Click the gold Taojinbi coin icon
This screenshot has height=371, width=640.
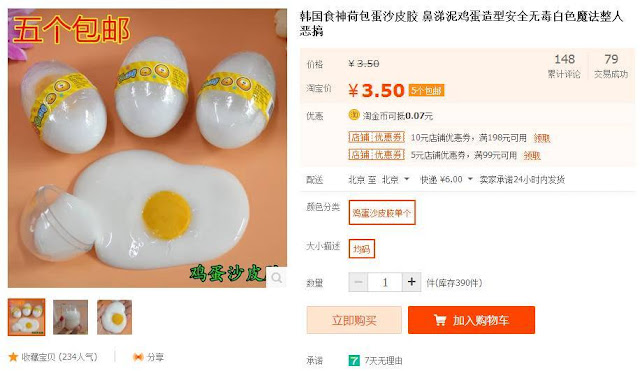[354, 115]
